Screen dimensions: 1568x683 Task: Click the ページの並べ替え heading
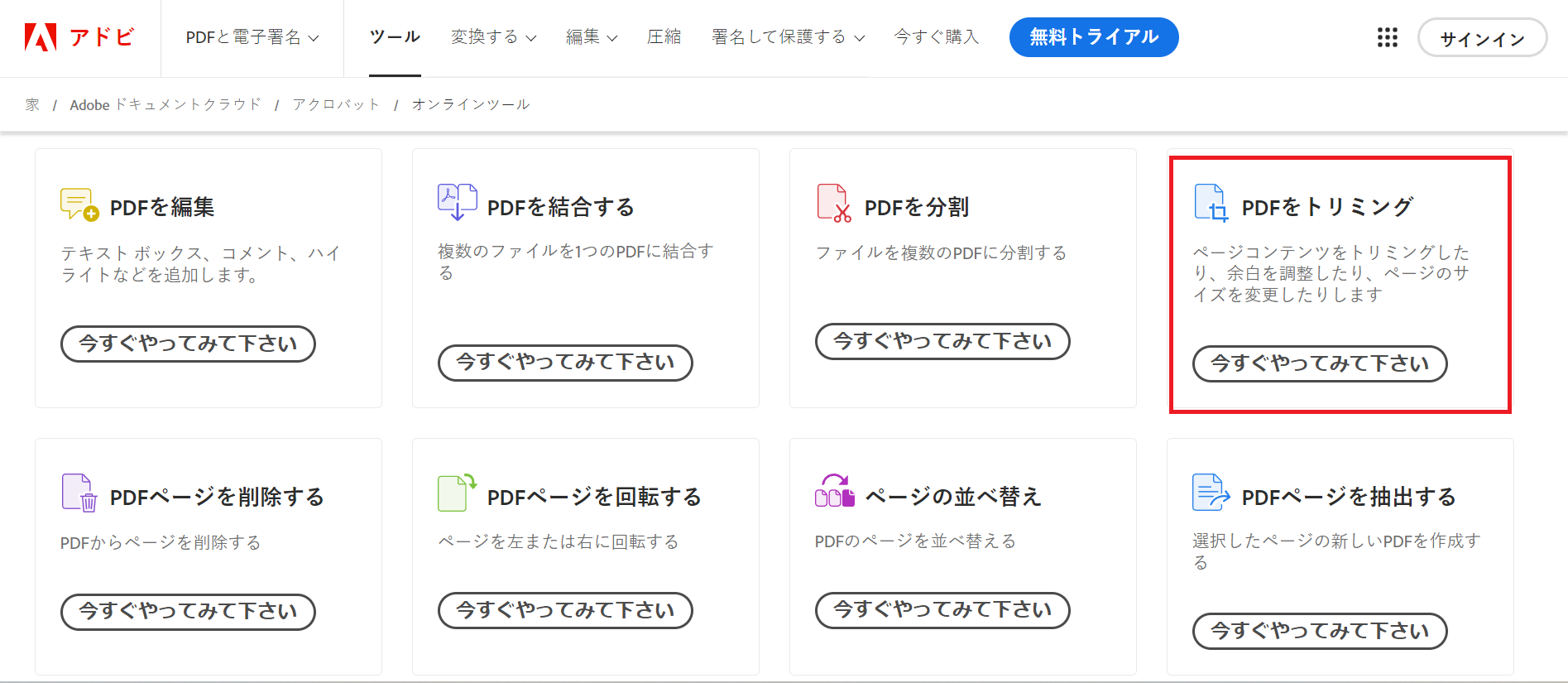pos(953,497)
